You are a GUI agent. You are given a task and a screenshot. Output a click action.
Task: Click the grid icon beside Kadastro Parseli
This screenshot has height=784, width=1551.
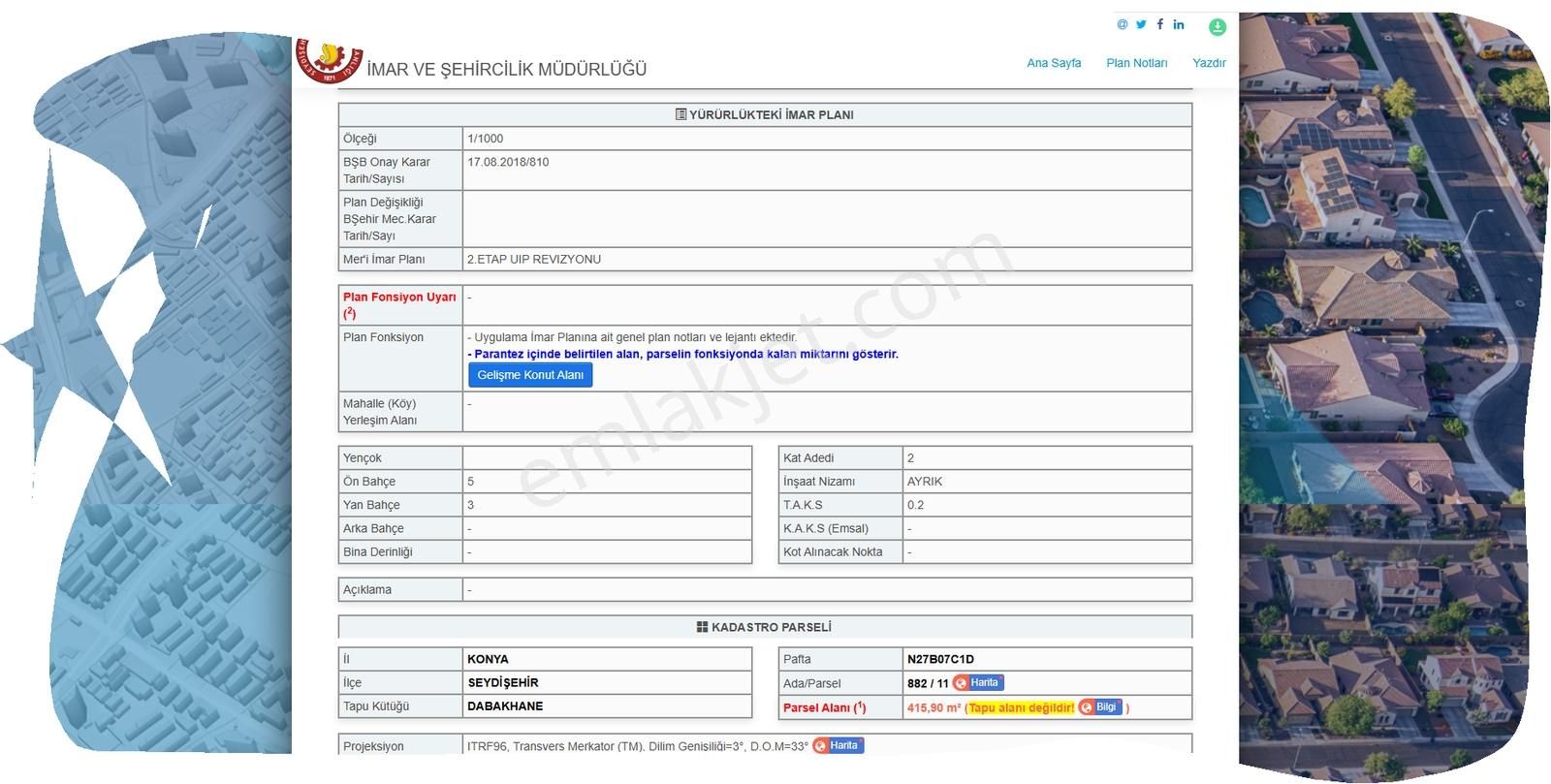tap(702, 627)
